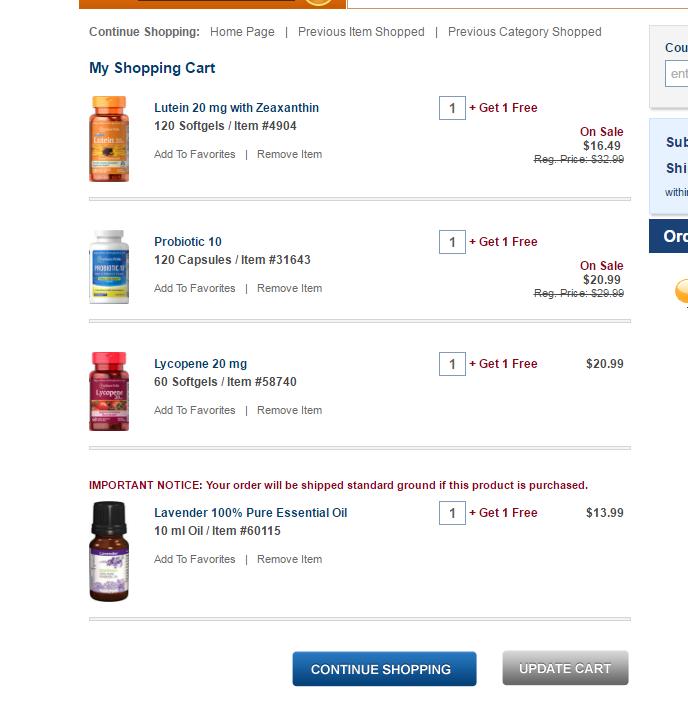
Task: Select the Probiotic 10 quantity field
Action: point(452,242)
